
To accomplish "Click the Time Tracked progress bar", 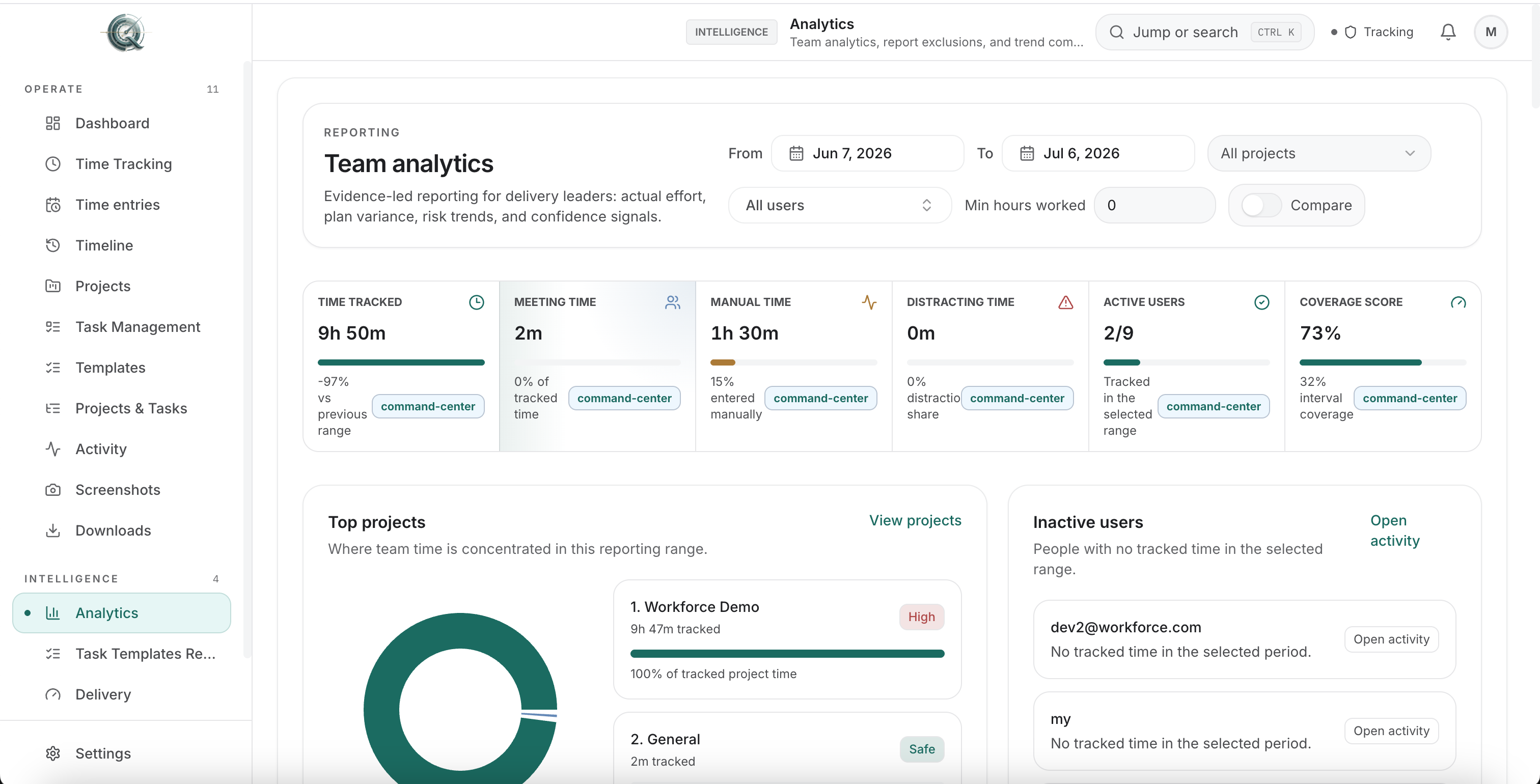I will click(x=401, y=362).
